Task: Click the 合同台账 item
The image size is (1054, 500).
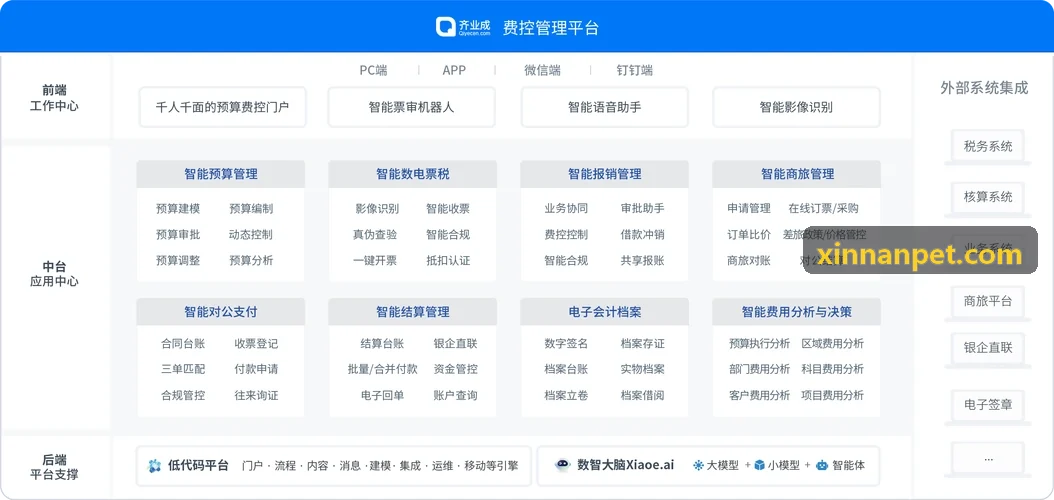Action: pyautogui.click(x=184, y=344)
